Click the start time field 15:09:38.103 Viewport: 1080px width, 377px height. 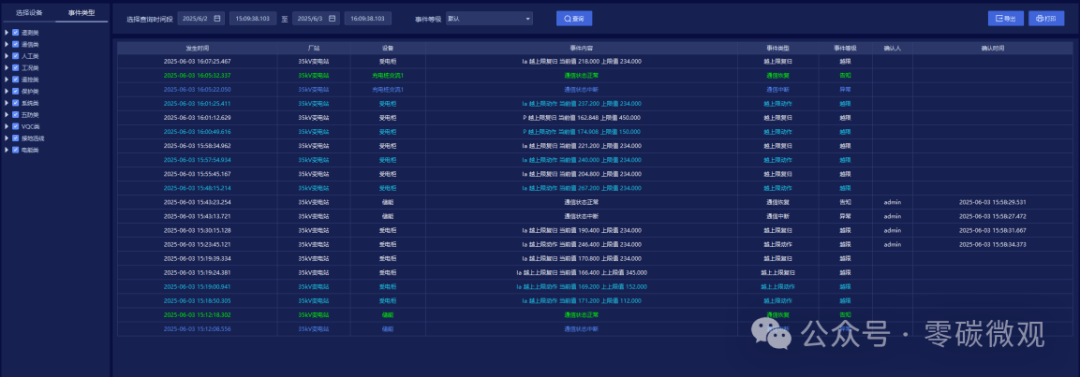coord(253,19)
